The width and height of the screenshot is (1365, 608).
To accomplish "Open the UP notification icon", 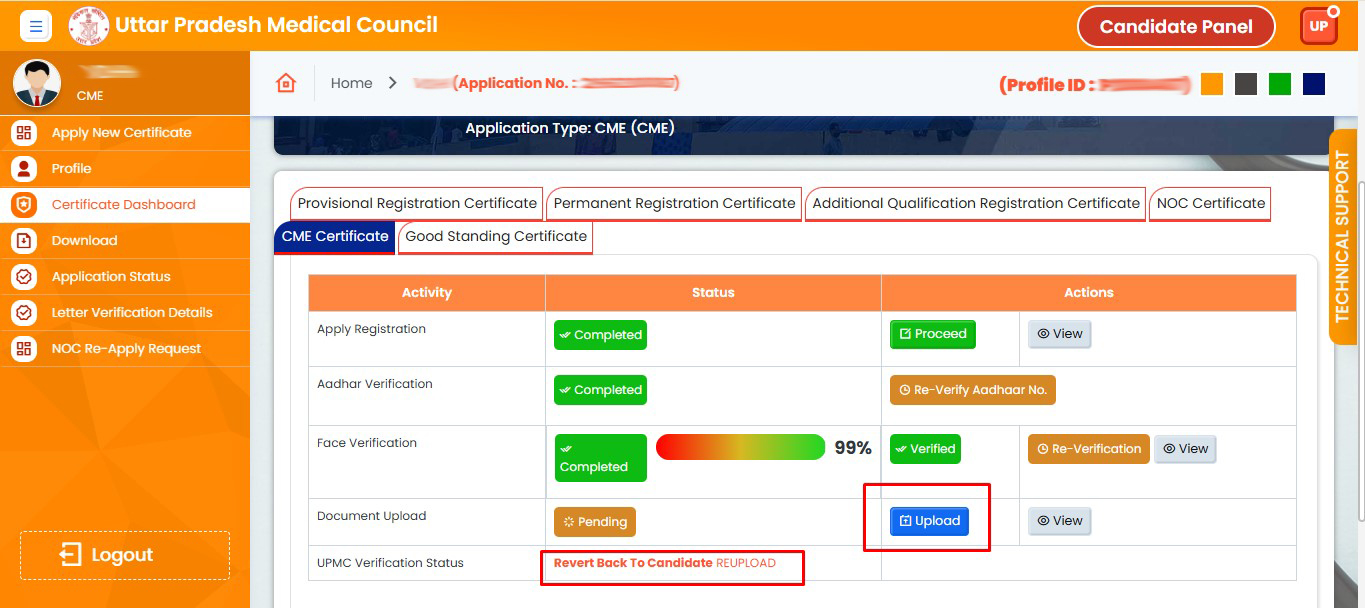I will pos(1318,26).
